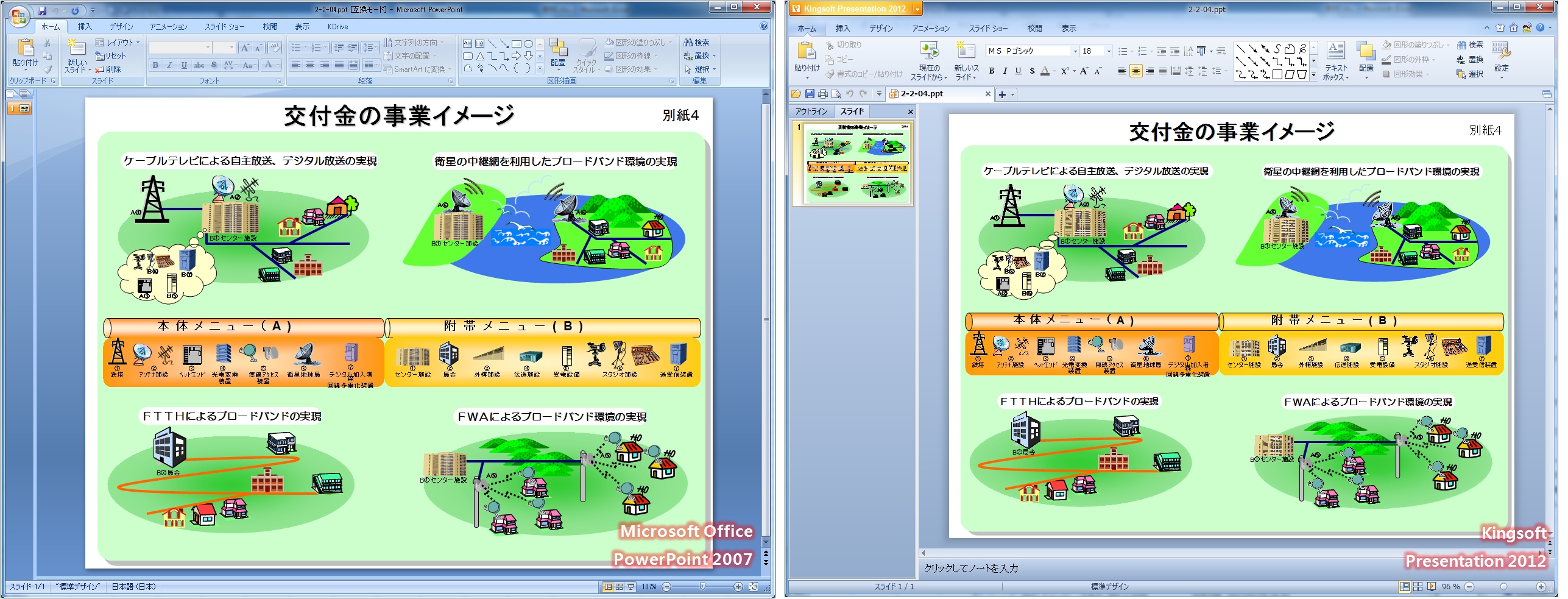Click the 貼り付け paste icon in PowerPoint

(x=25, y=48)
